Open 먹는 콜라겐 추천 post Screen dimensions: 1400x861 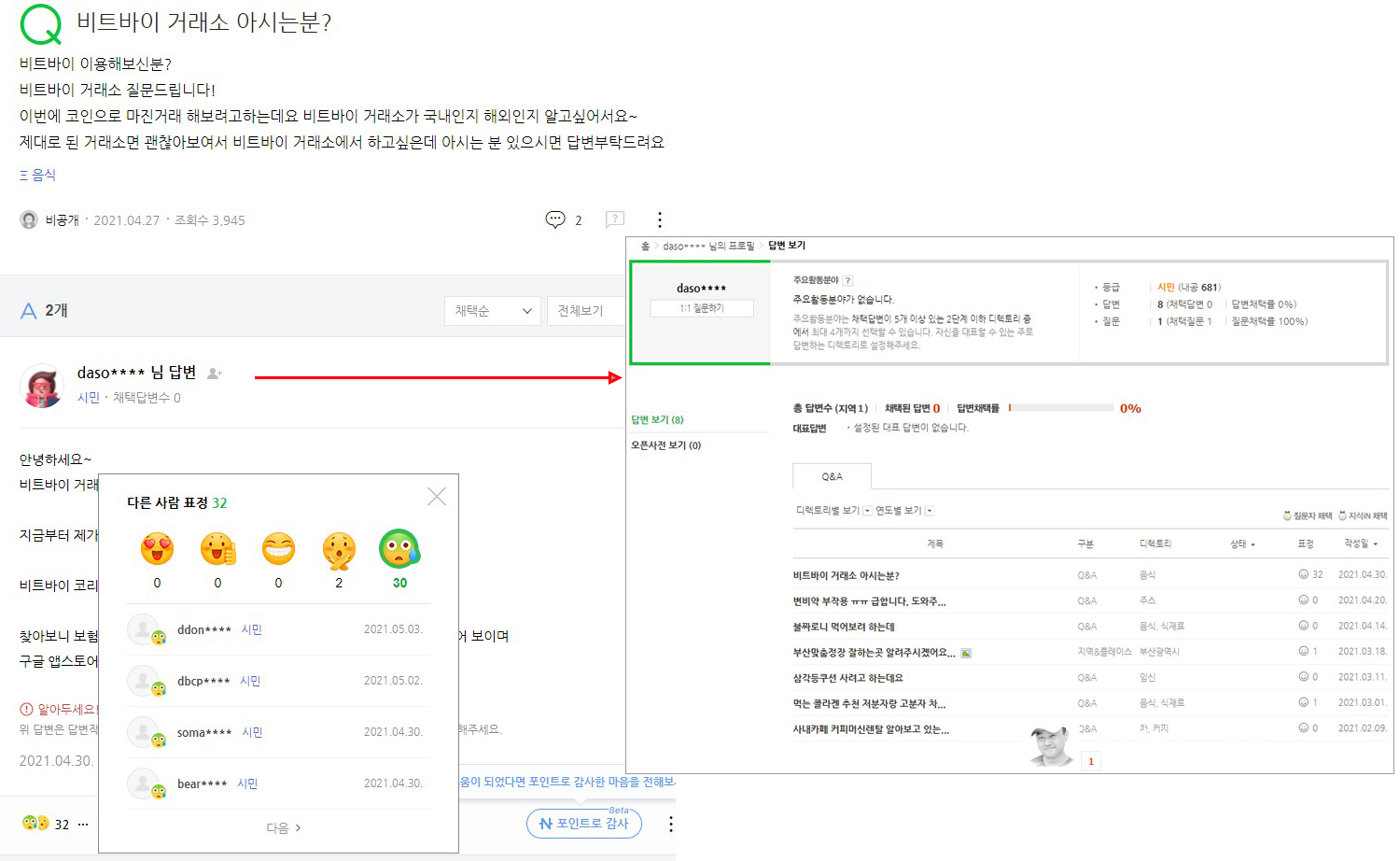[869, 704]
